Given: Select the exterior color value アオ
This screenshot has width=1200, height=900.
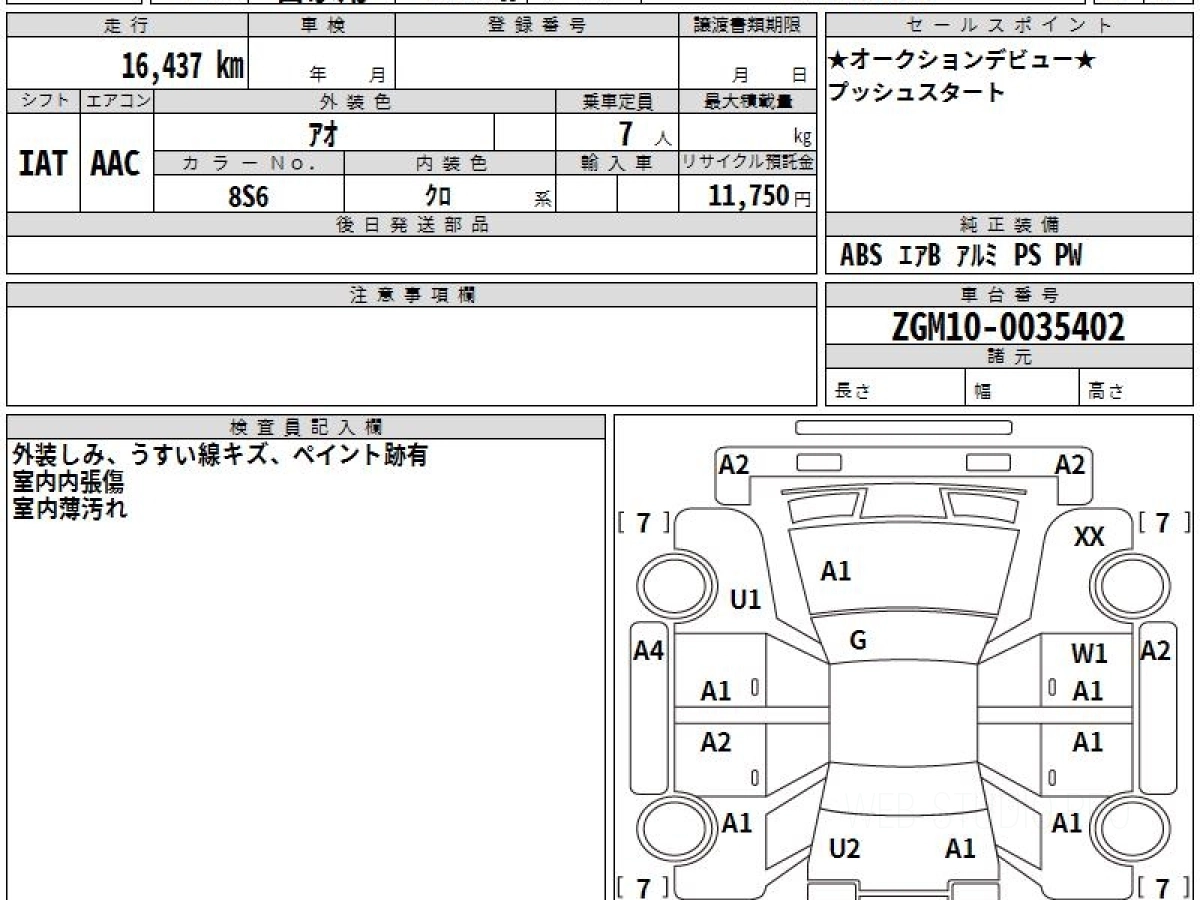Looking at the screenshot, I should [322, 133].
